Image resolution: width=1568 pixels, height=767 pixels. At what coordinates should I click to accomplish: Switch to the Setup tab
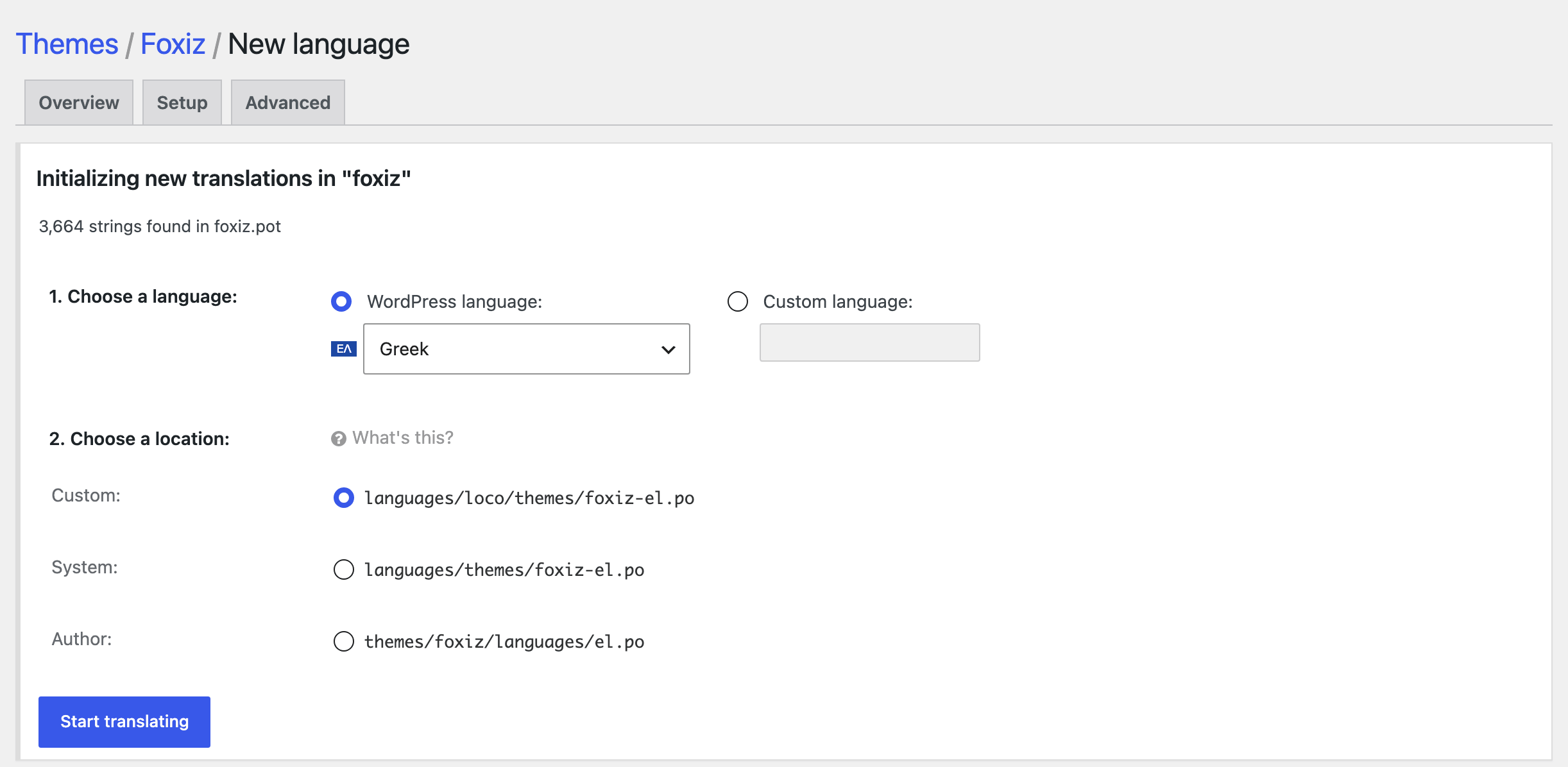click(x=182, y=103)
